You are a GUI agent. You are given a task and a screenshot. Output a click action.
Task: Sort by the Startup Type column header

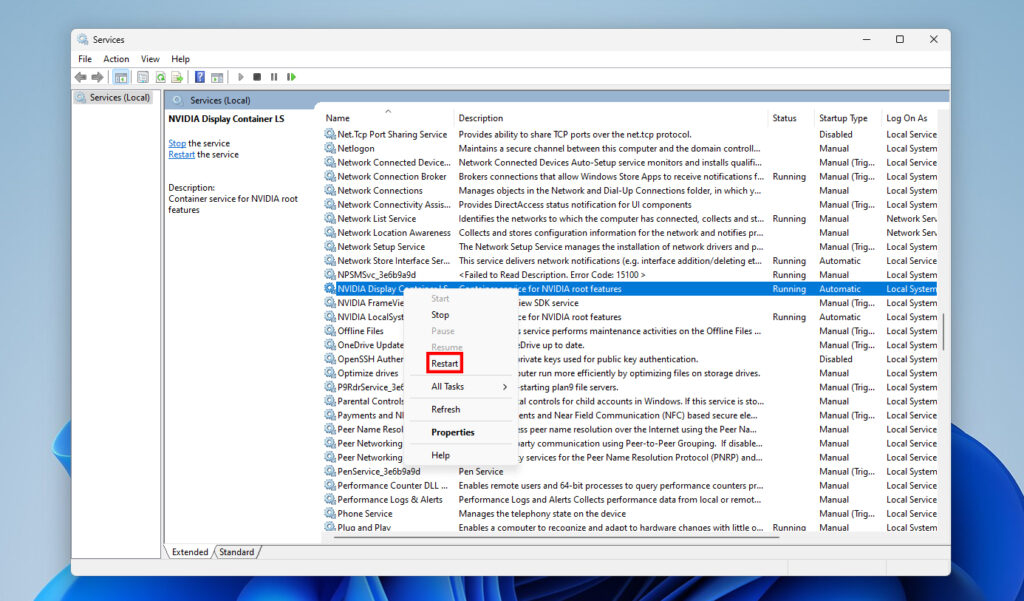tap(843, 118)
